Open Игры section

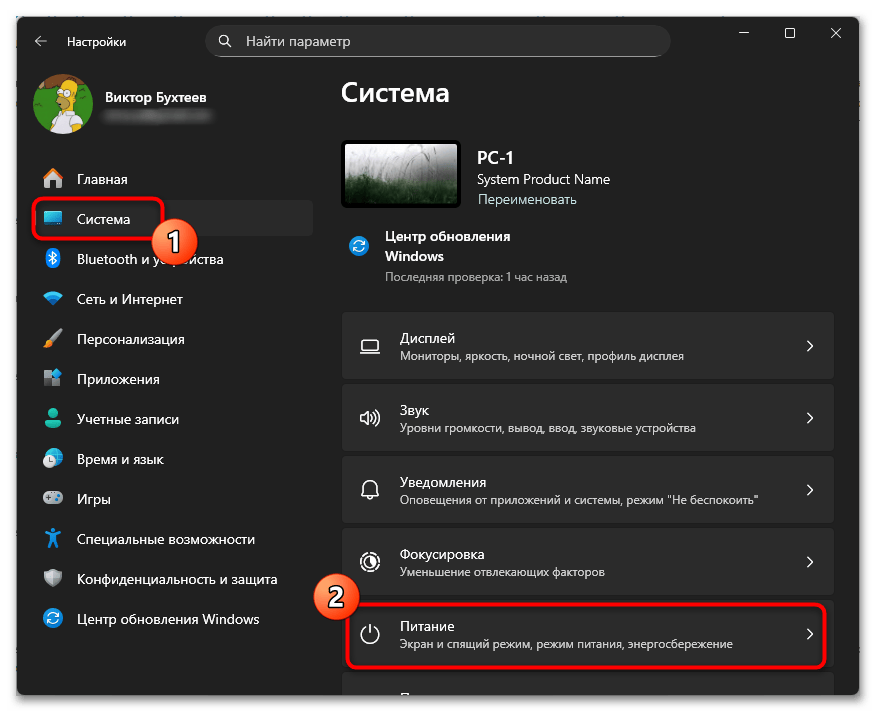173,499
